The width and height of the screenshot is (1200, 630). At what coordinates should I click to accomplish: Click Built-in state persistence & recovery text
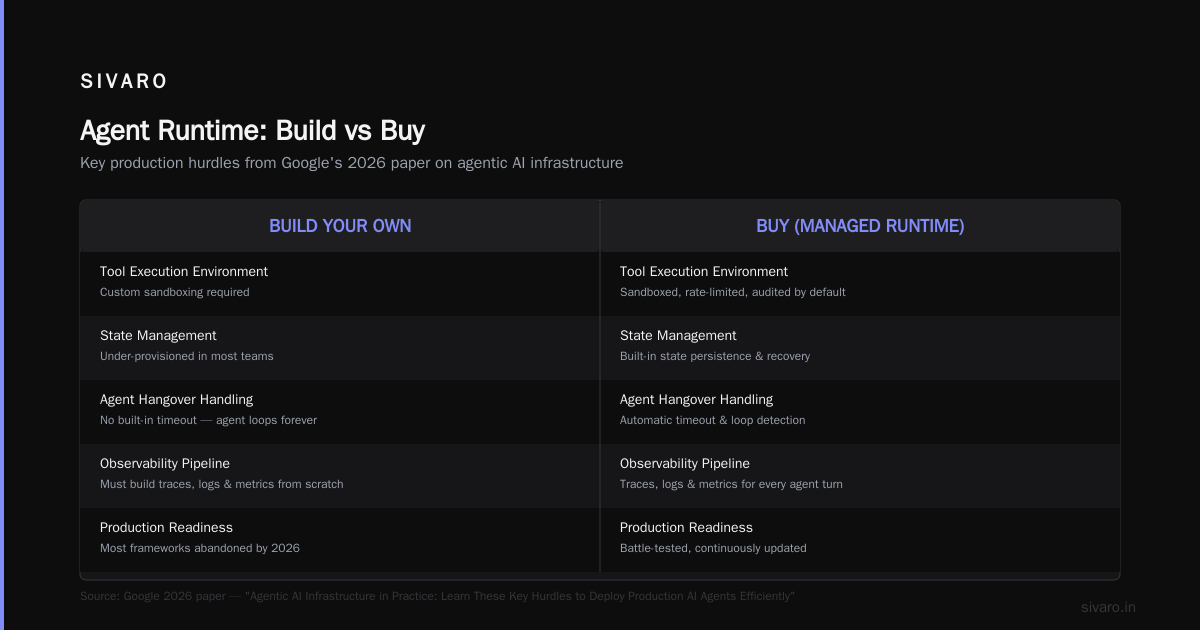click(715, 357)
